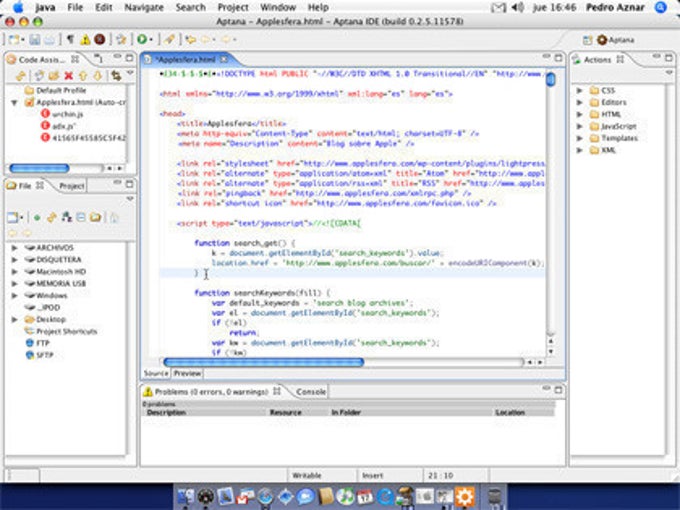Viewport: 680px width, 510px height.
Task: Open the New wizard dropdown arrow
Action: click(x=23, y=40)
